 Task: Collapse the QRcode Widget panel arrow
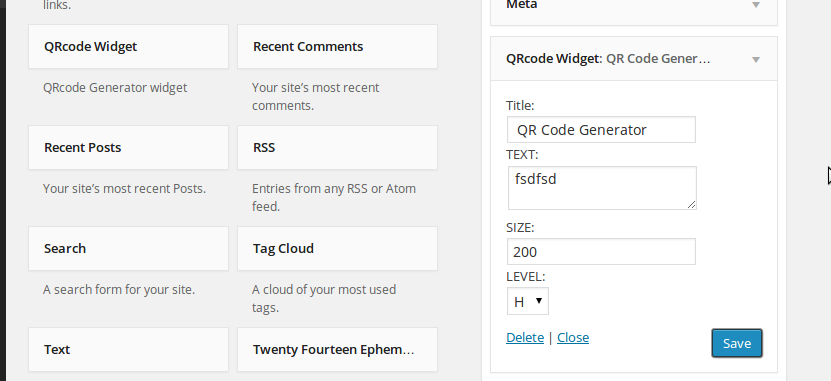tap(756, 59)
